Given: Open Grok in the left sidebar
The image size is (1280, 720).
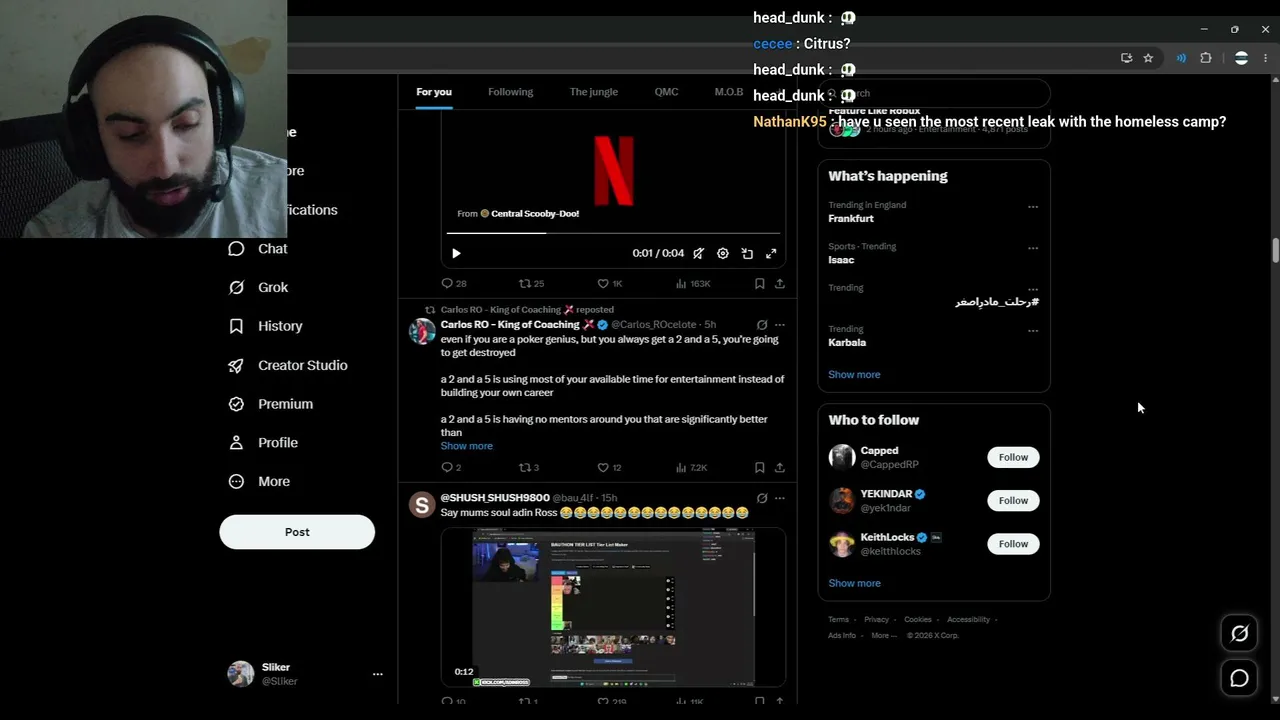Looking at the screenshot, I should [258, 287].
